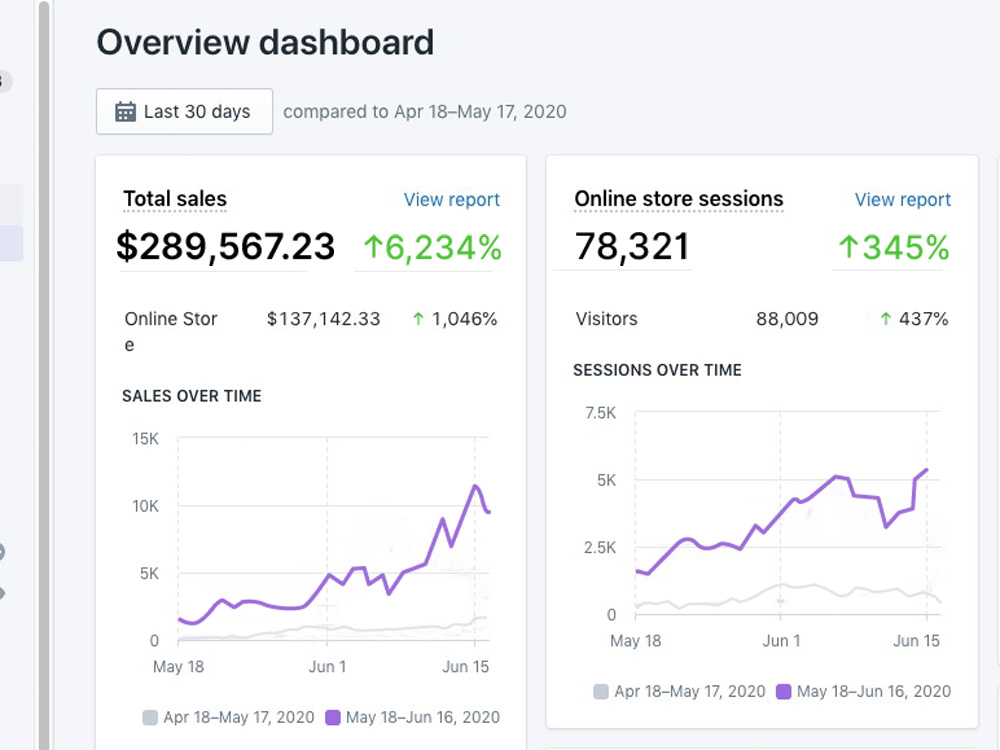Click the Overview dashboard page title
The height and width of the screenshot is (750, 1000).
(x=265, y=43)
